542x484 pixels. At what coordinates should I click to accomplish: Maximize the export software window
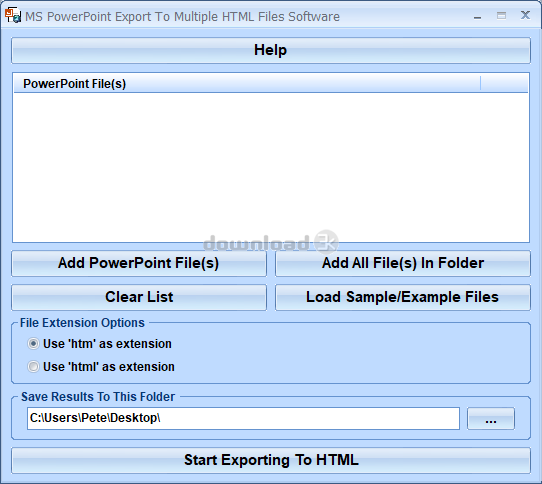pos(501,16)
